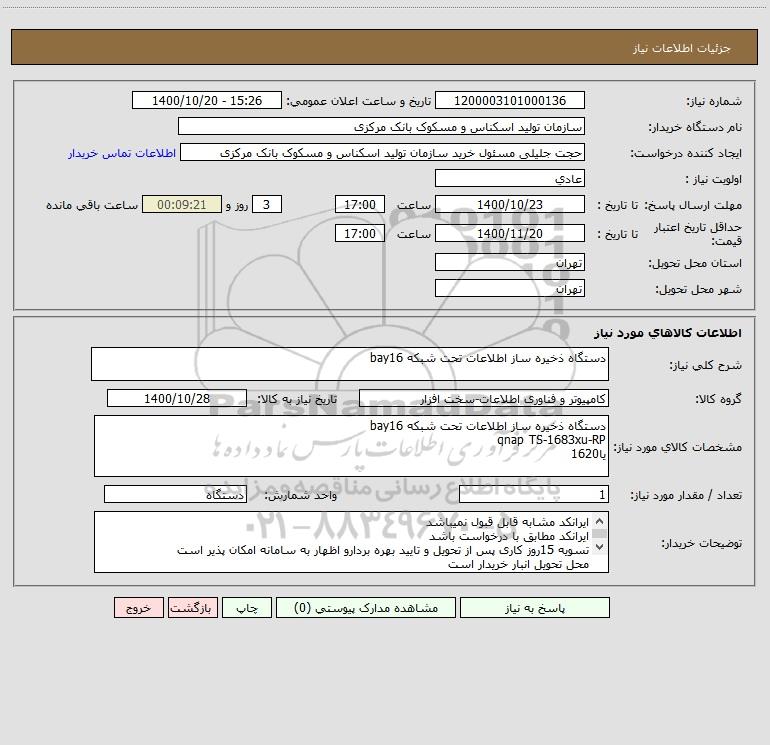Click goods need date 1400/10/28
770x745 pixels.
(x=177, y=398)
